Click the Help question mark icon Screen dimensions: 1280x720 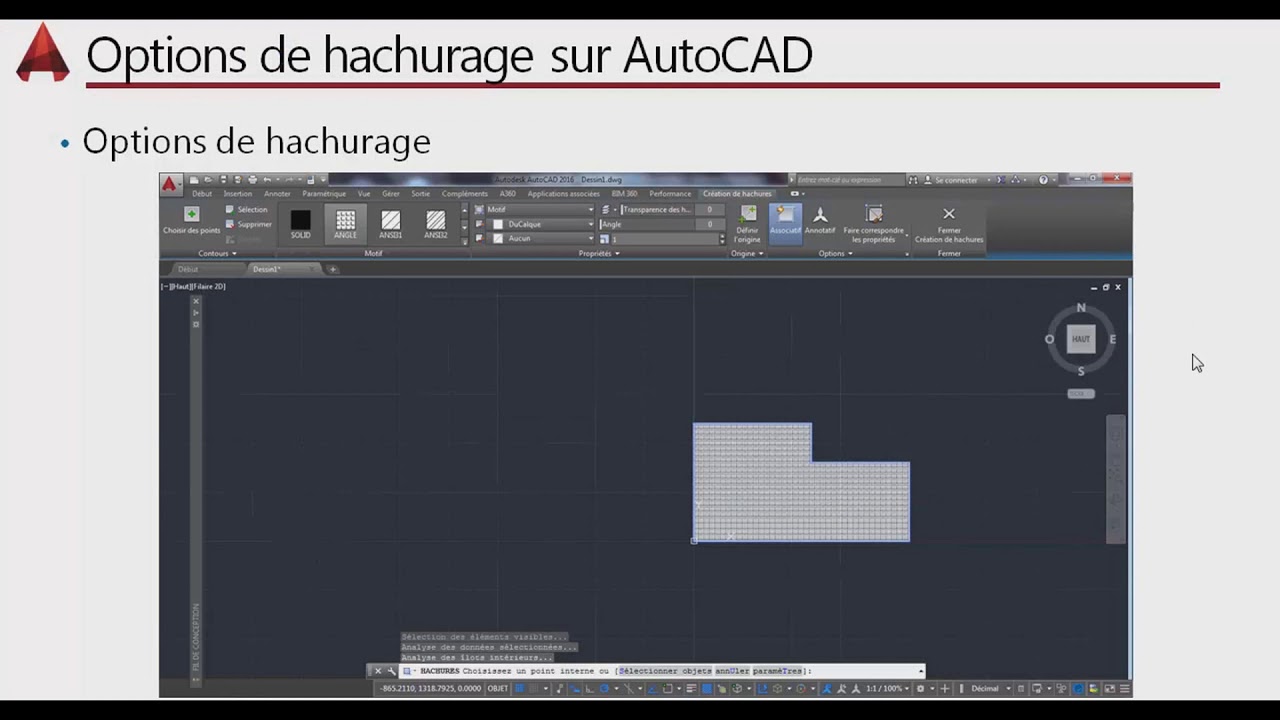pos(1043,180)
